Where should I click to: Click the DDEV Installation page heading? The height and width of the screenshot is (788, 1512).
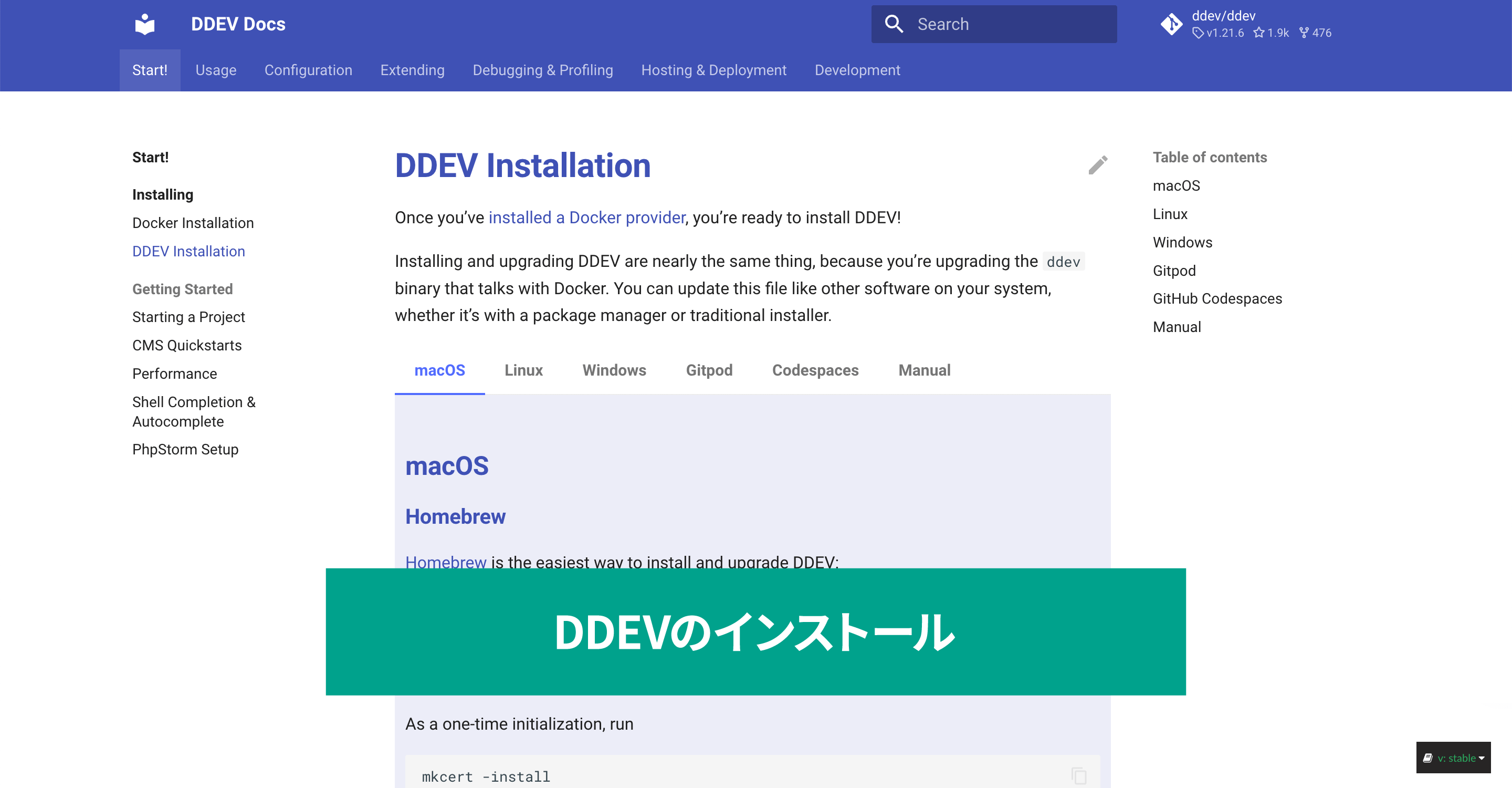point(522,165)
